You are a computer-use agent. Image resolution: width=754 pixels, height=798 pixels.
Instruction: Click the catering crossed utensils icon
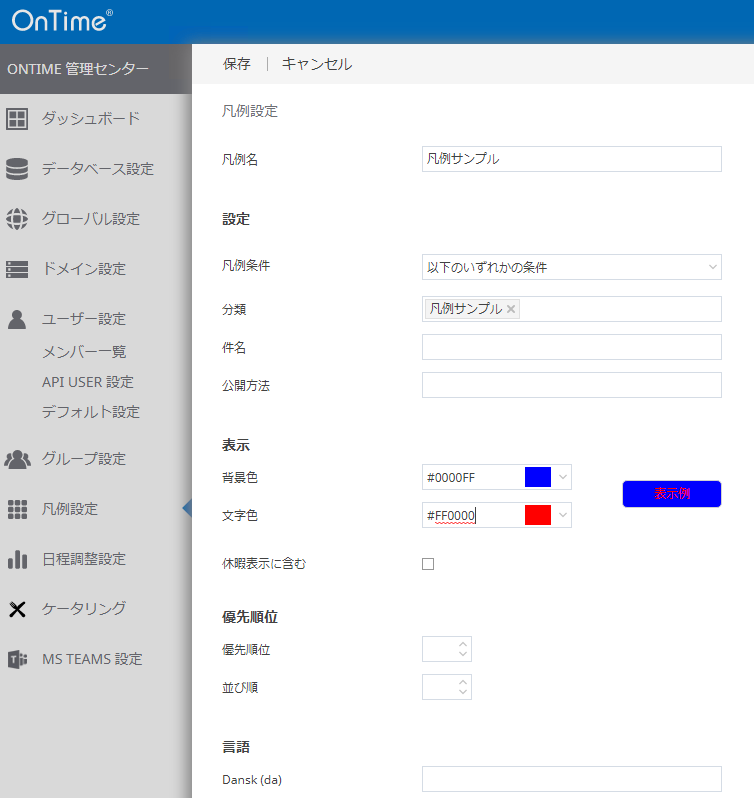tap(17, 609)
